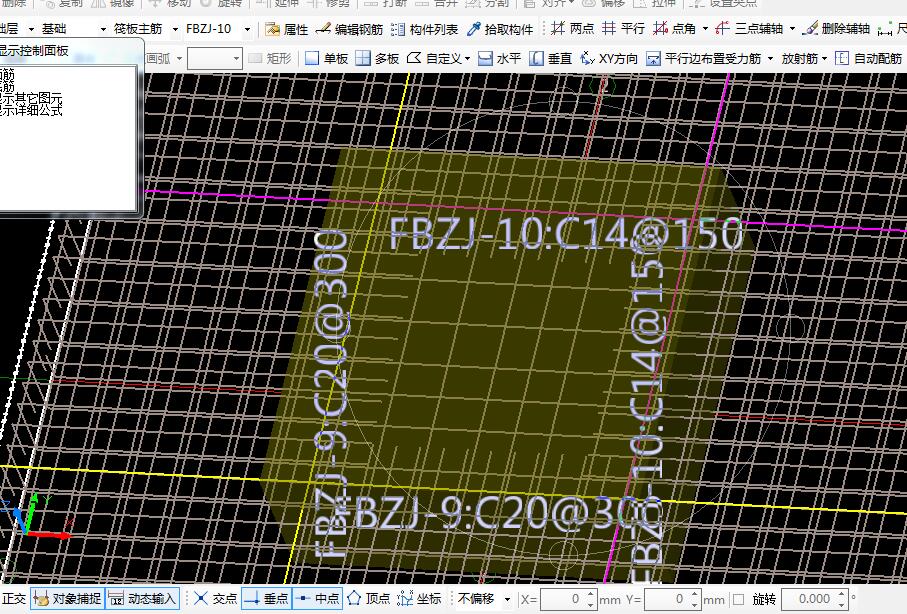
Task: Open the 属性 properties panel
Action: pos(287,29)
